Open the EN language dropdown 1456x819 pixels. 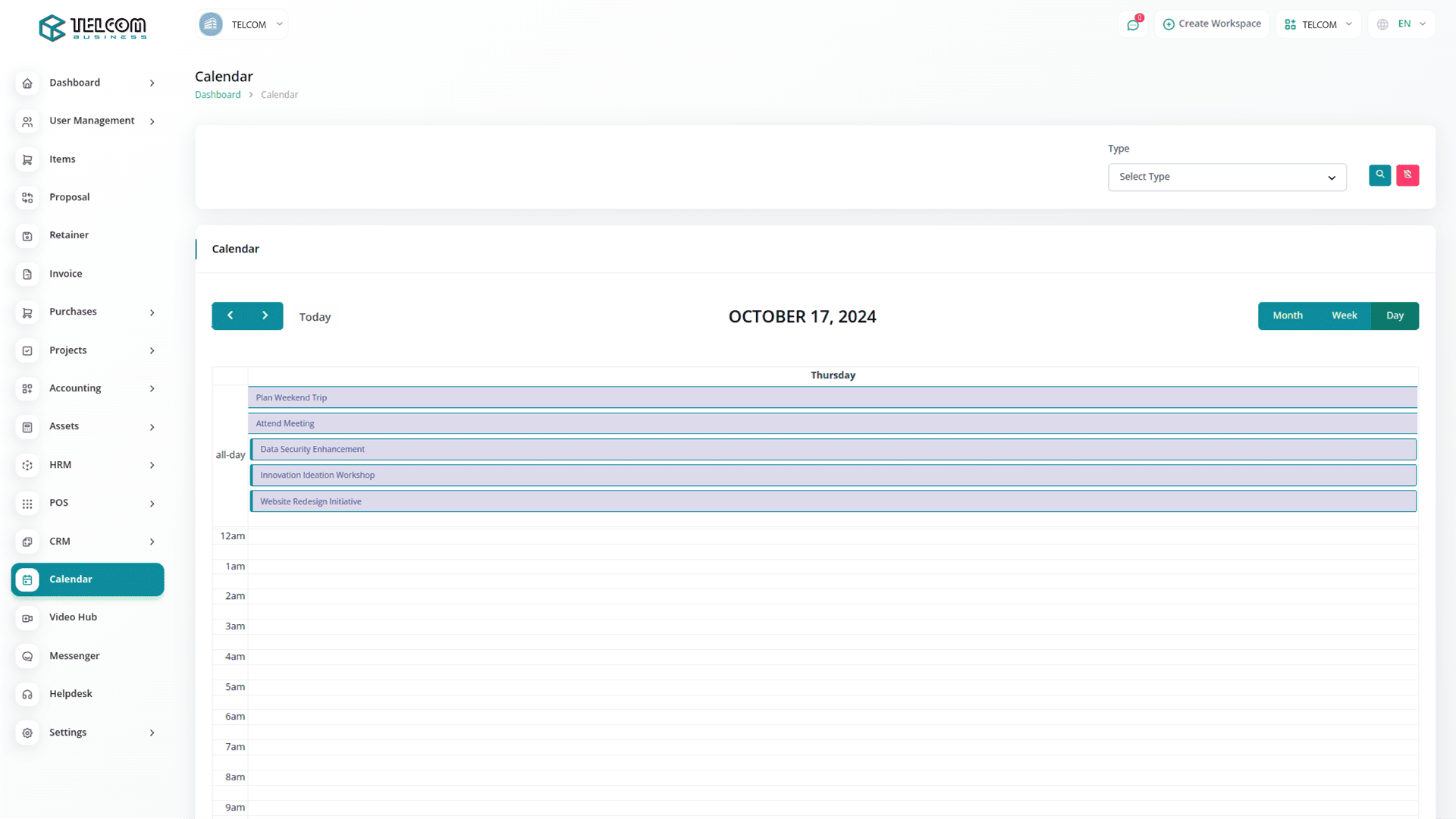pos(1401,24)
